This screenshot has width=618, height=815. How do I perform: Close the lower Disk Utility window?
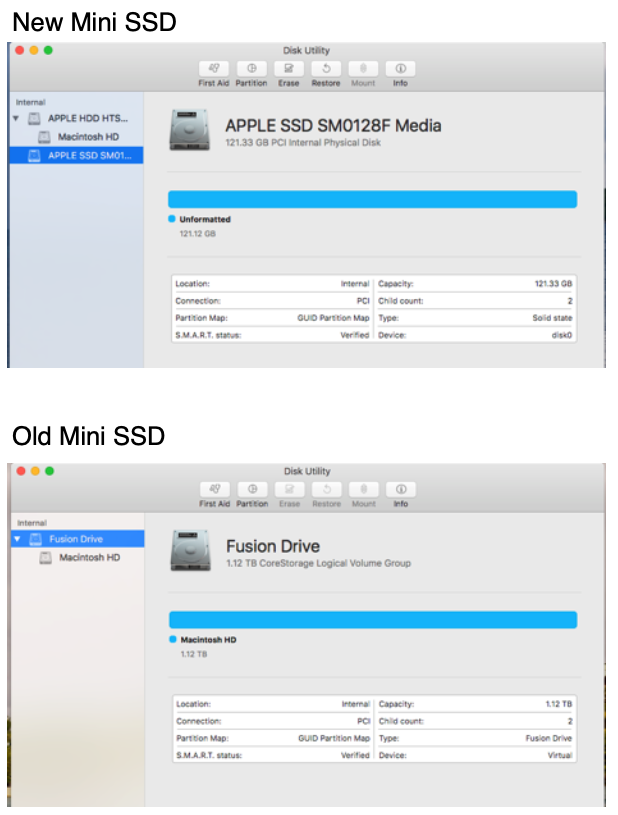[21, 471]
